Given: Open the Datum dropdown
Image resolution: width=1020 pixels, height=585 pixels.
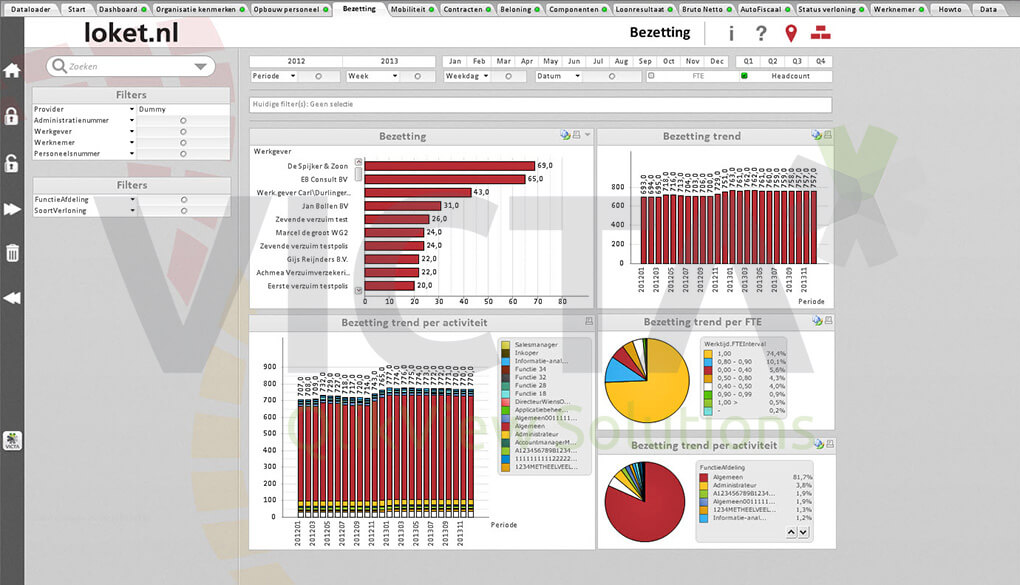Looking at the screenshot, I should coord(577,76).
